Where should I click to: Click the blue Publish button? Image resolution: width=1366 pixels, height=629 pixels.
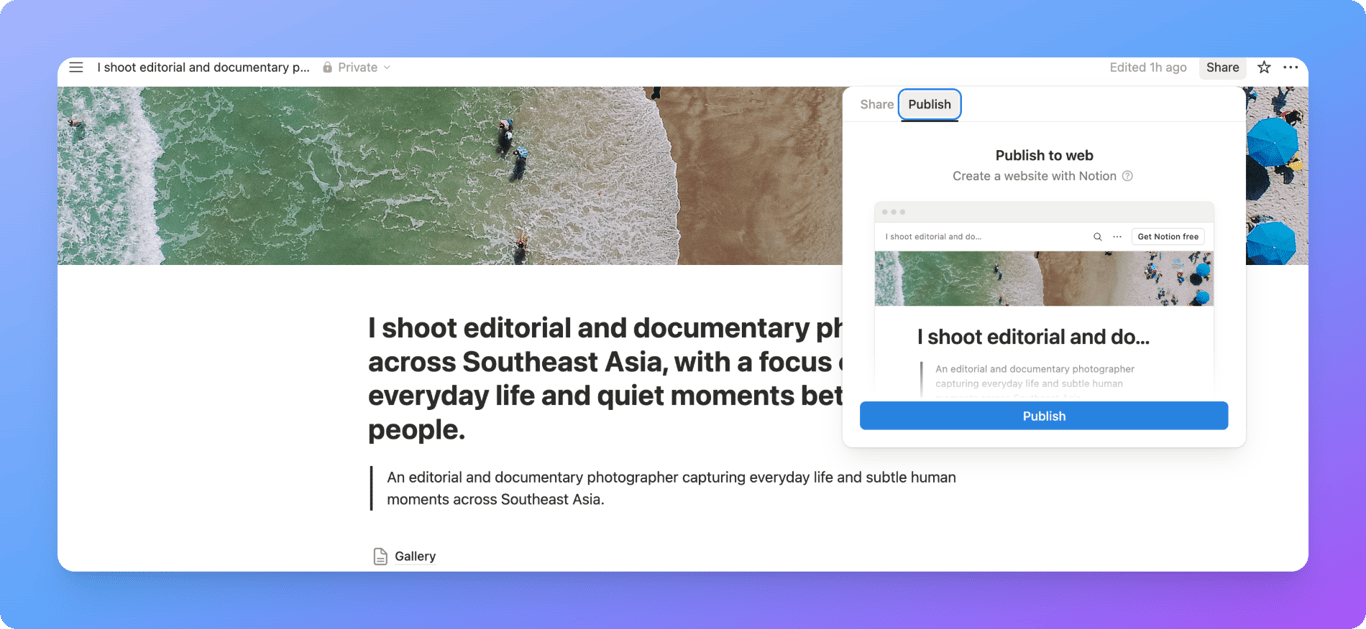click(x=1043, y=416)
